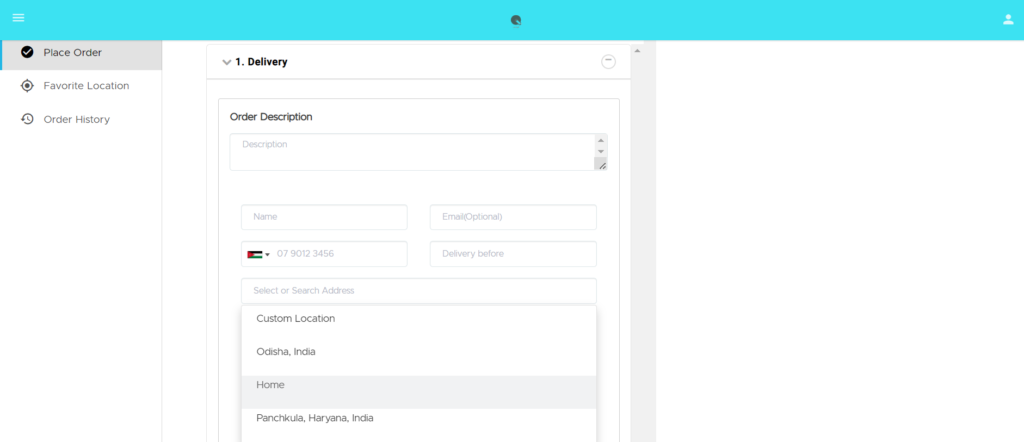This screenshot has width=1024, height=442.
Task: Click the 1. Delivery heading text
Action: pyautogui.click(x=261, y=62)
